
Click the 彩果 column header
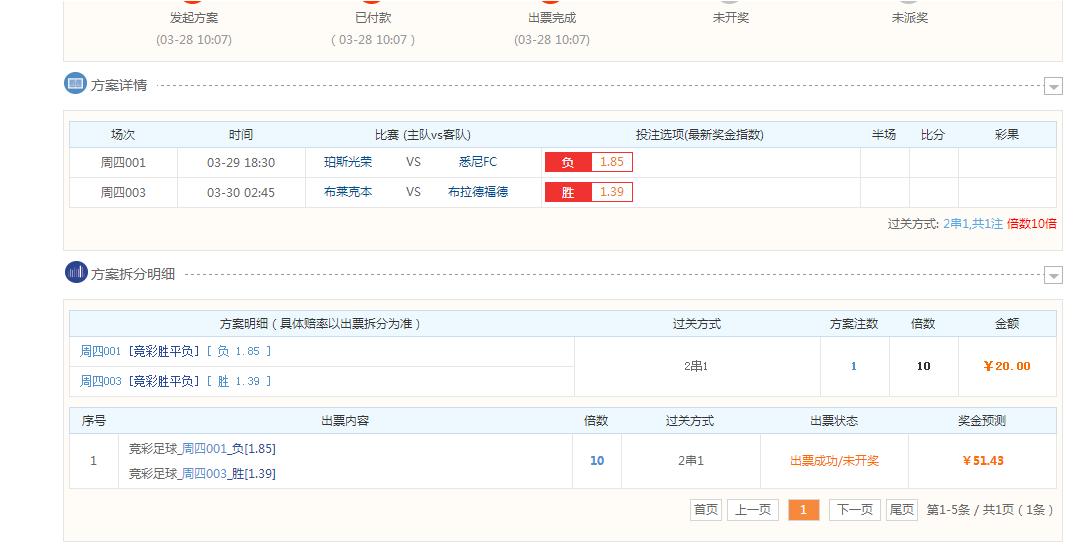coord(1007,135)
